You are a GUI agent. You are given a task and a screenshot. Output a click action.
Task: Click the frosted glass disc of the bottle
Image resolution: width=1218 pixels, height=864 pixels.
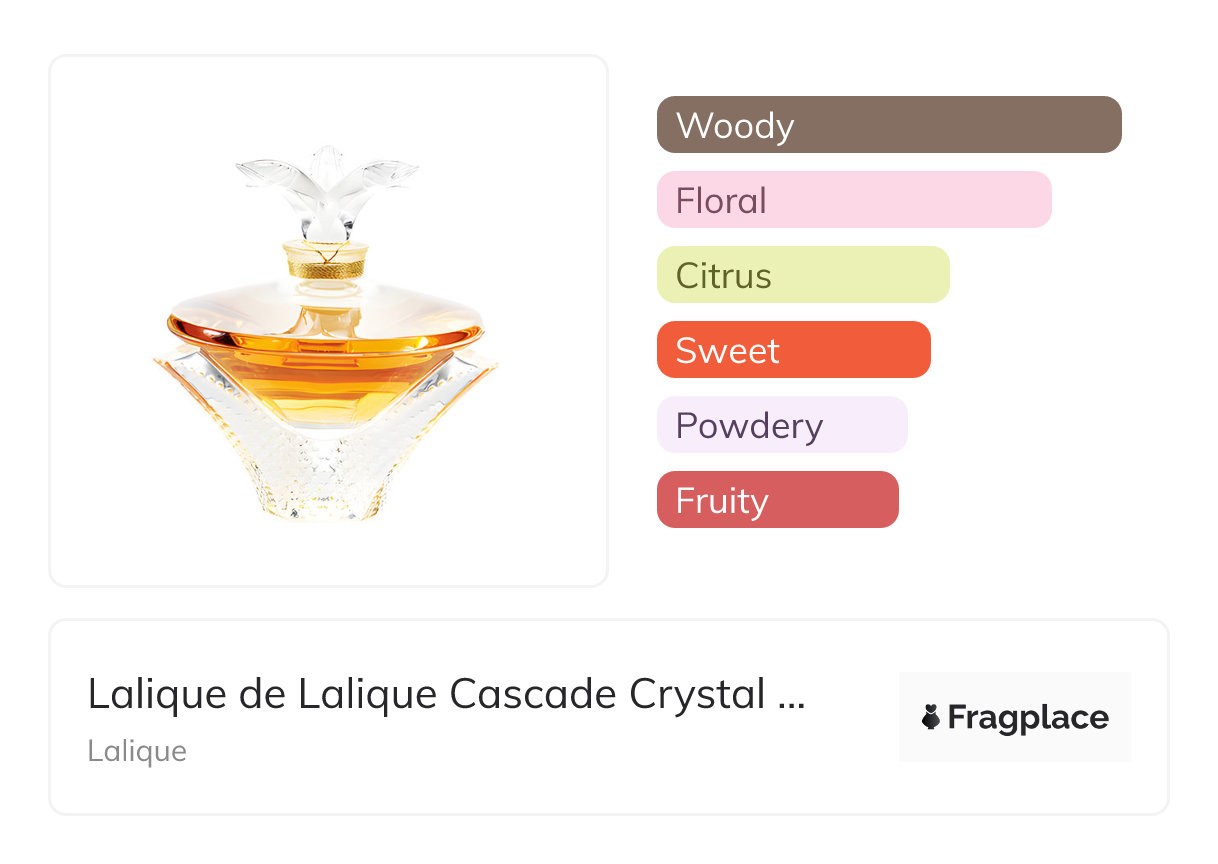pyautogui.click(x=325, y=305)
